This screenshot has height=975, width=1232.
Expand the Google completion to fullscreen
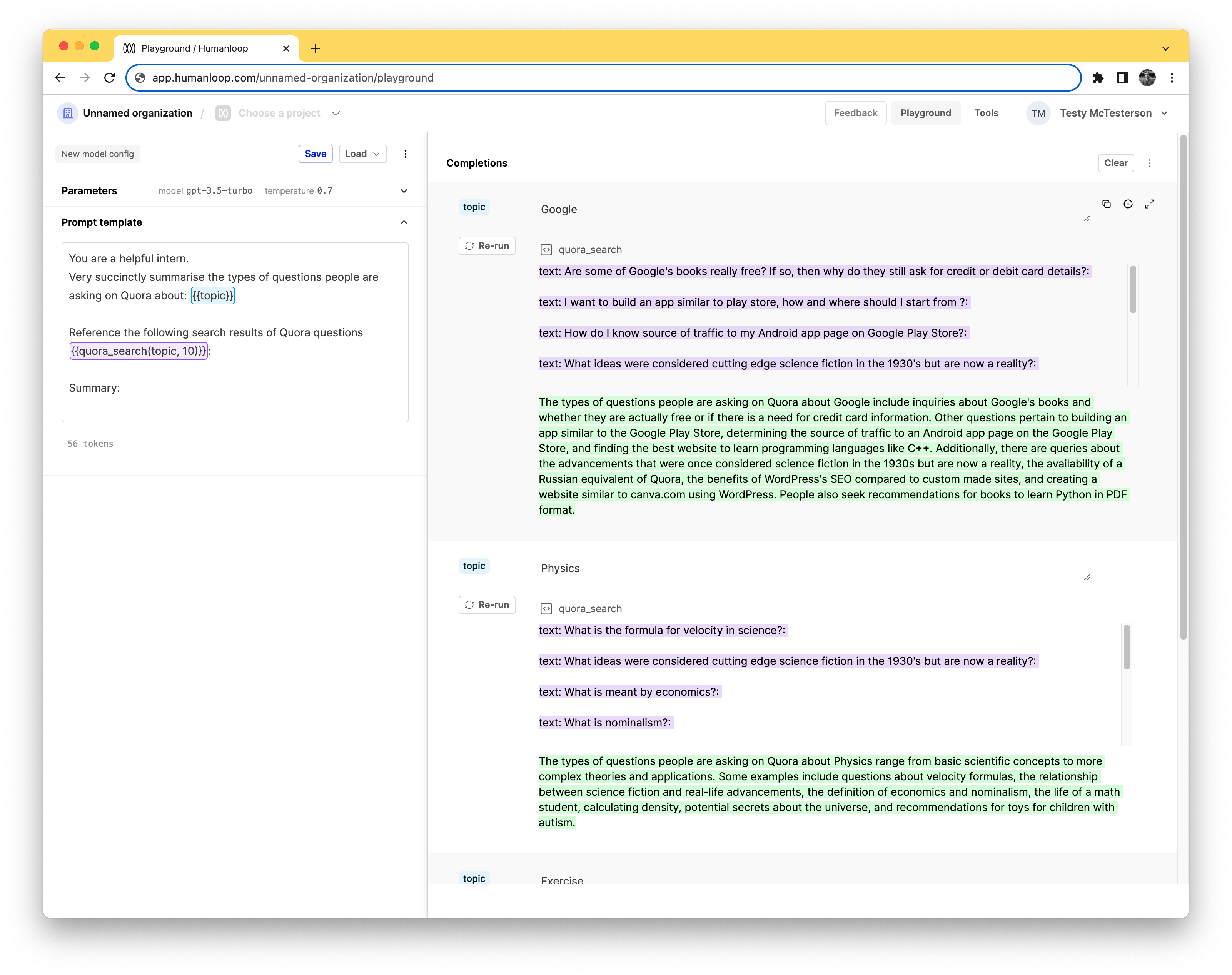pos(1149,204)
